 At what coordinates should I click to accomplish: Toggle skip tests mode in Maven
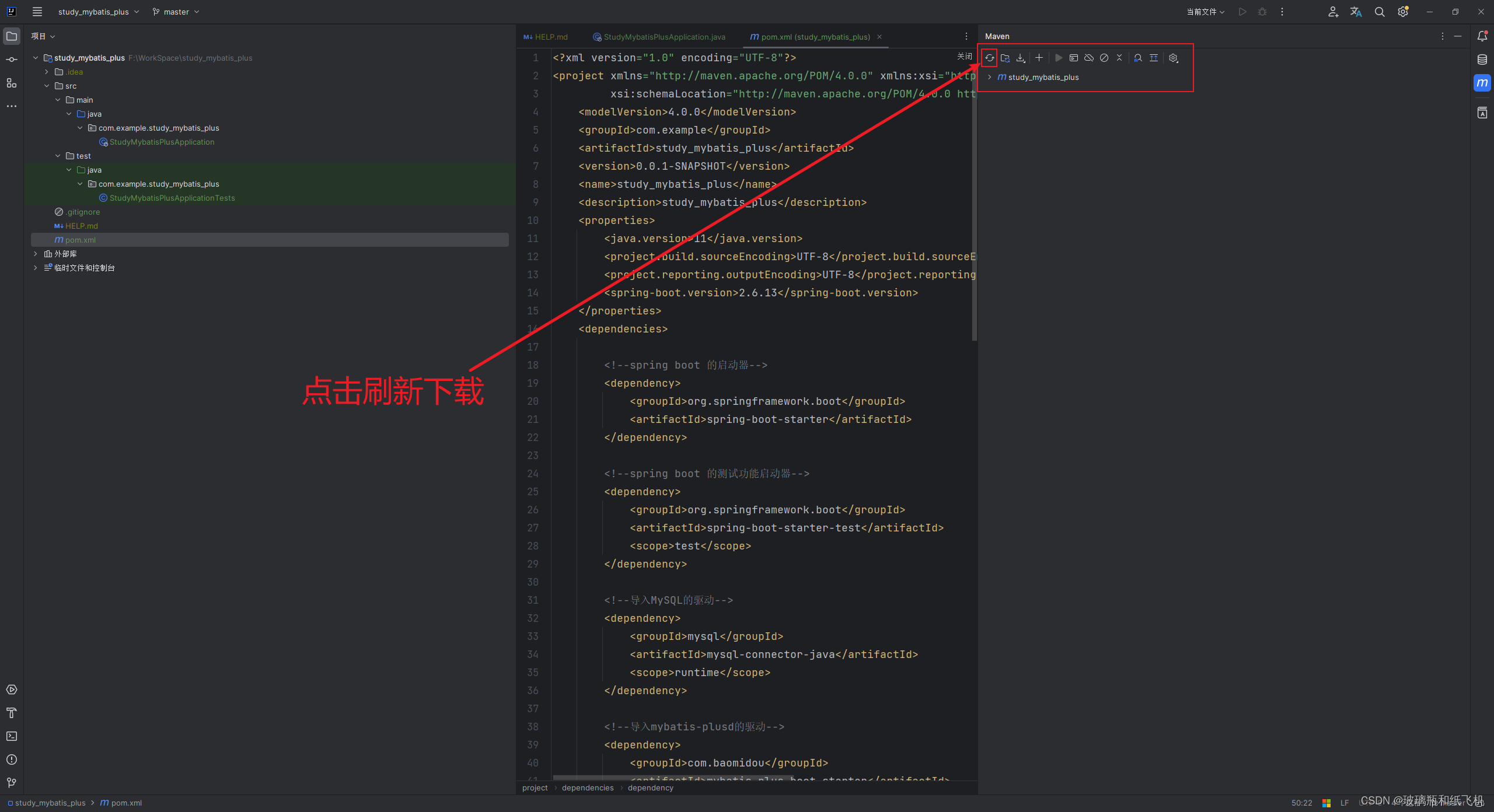pos(1104,58)
